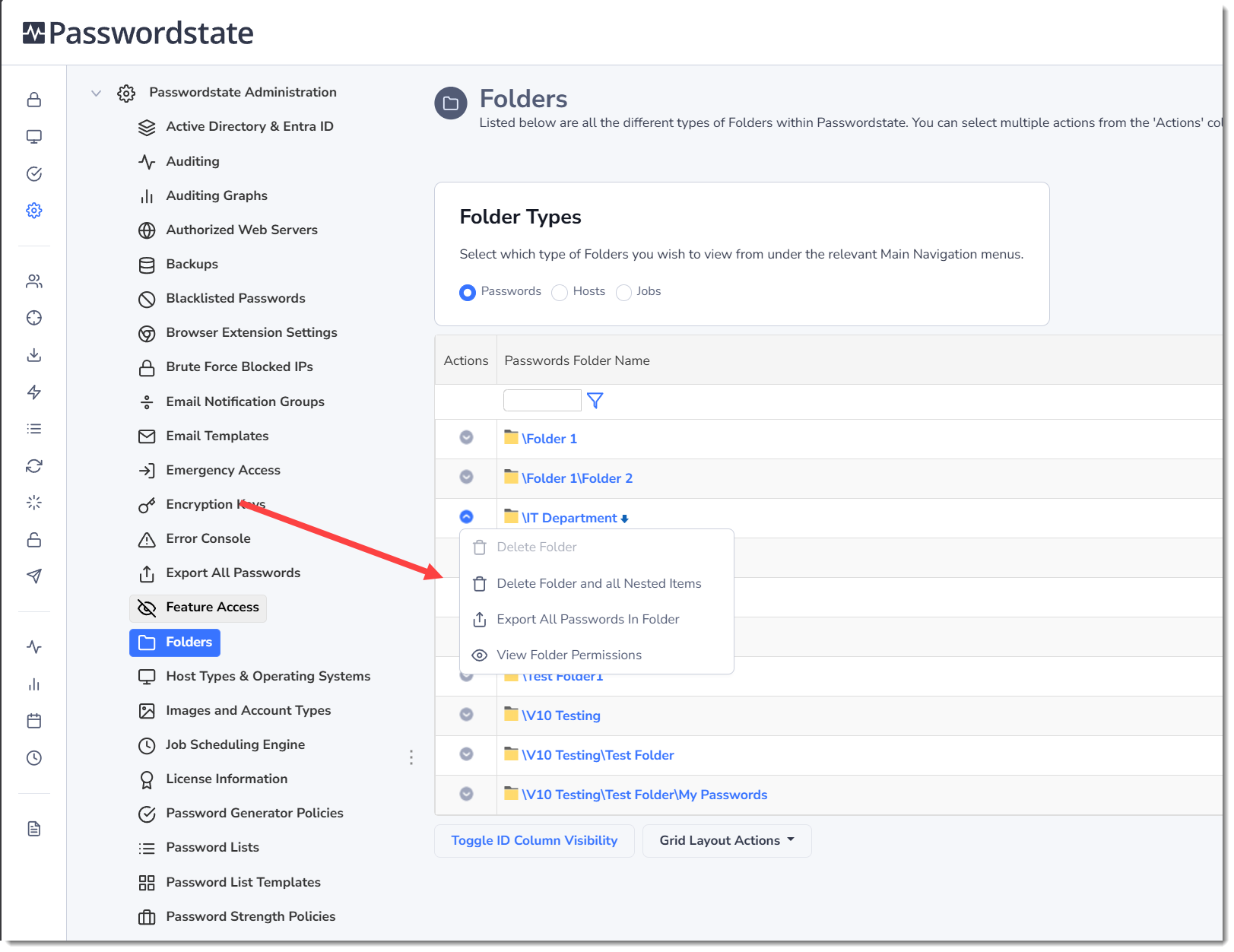Open actions dropdown for the My Passwords folder

pos(467,793)
